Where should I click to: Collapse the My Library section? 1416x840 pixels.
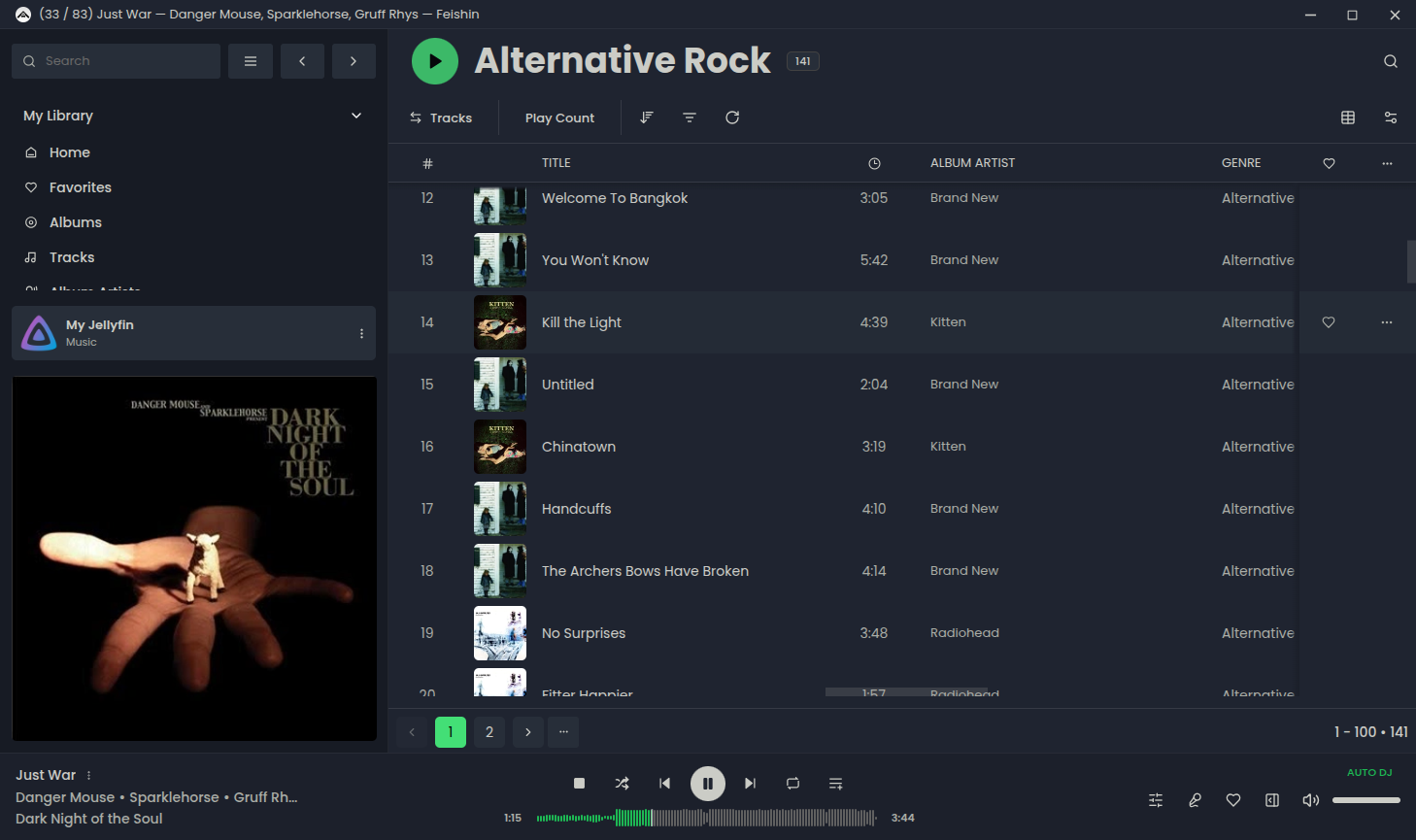tap(356, 116)
